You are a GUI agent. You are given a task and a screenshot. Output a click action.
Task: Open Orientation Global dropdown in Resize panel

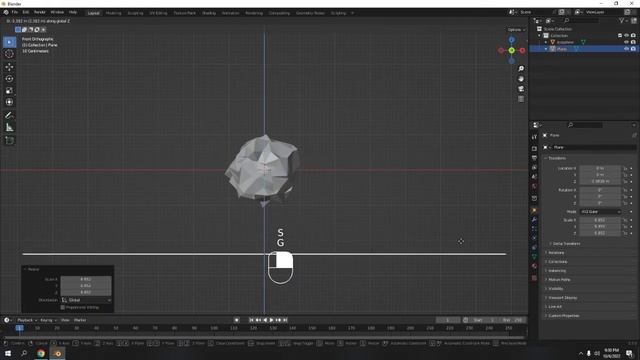click(86, 300)
